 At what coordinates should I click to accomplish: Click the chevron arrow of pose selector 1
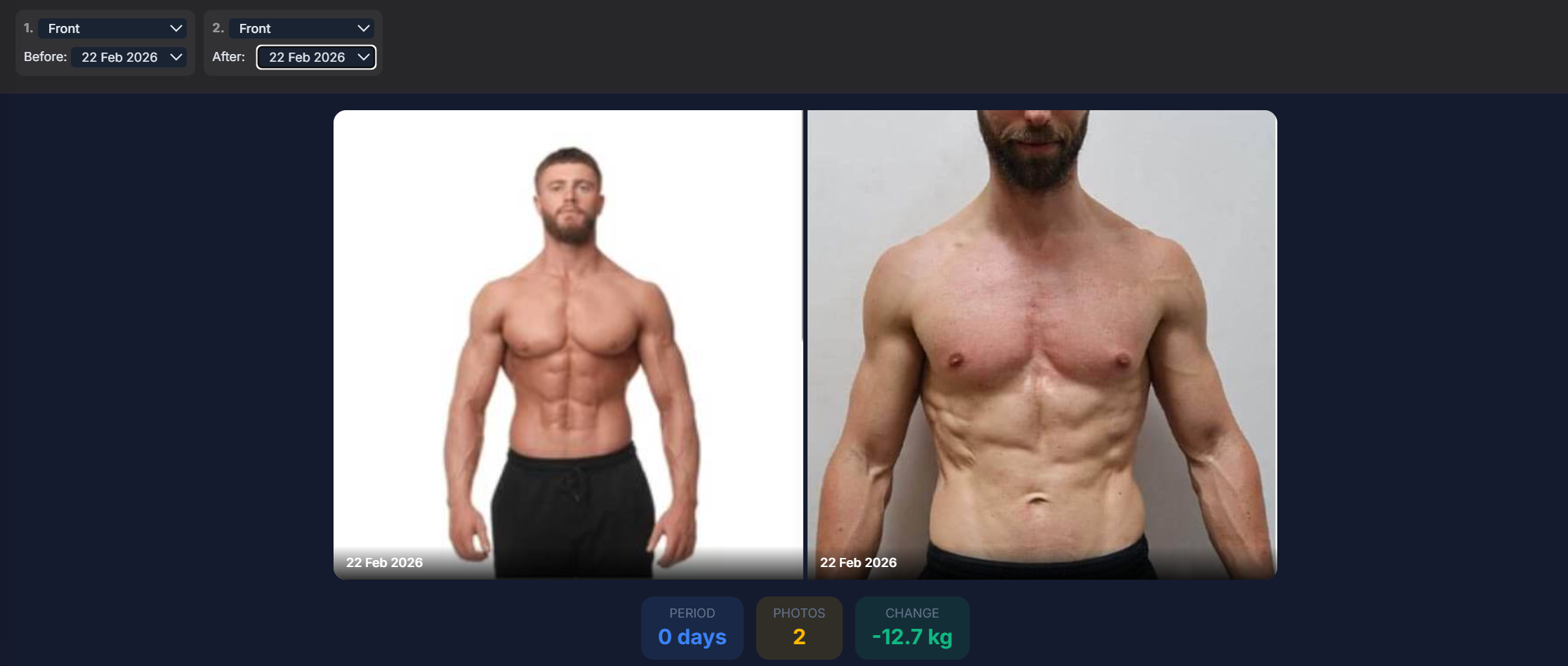pyautogui.click(x=176, y=29)
